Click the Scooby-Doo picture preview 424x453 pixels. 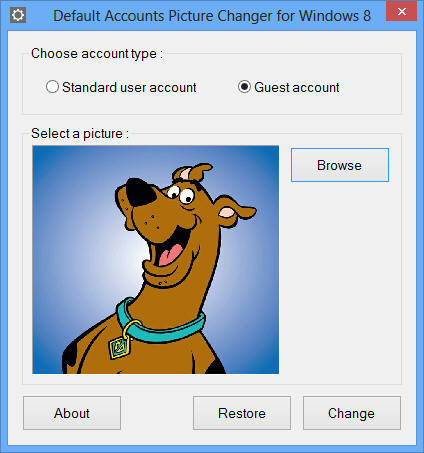tap(156, 260)
